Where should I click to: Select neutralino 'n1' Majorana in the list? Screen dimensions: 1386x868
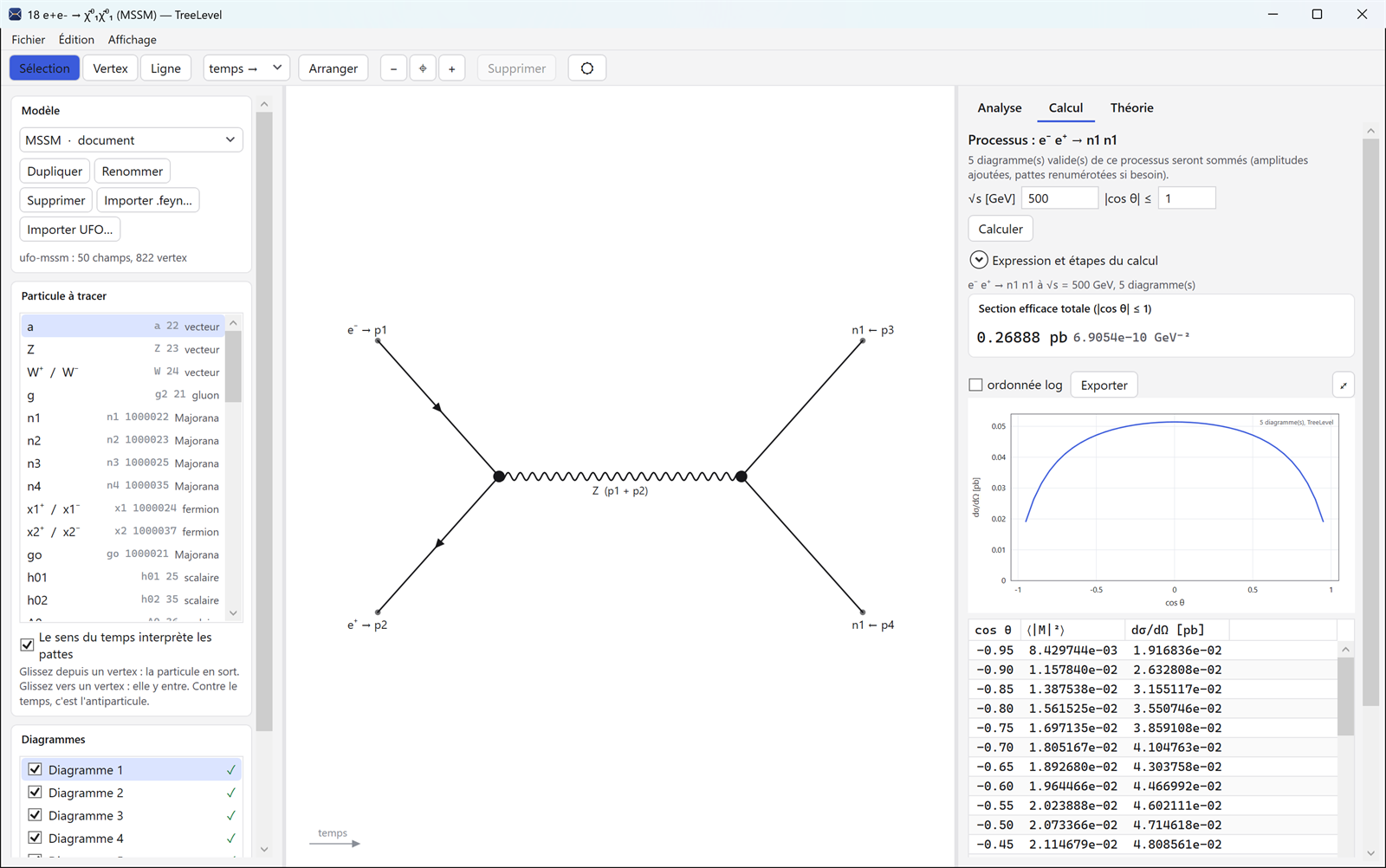123,418
